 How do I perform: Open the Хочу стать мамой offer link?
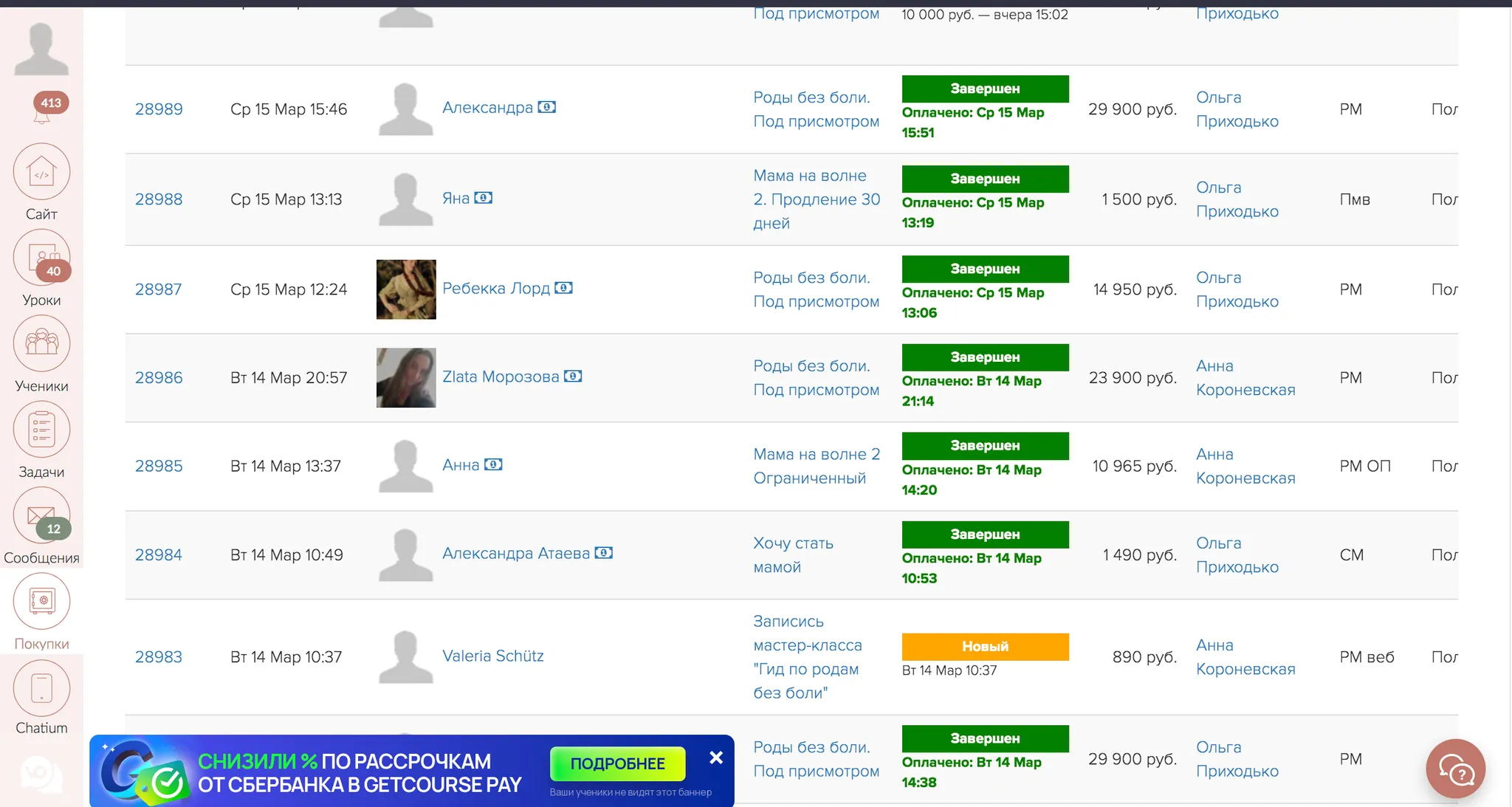(x=793, y=555)
